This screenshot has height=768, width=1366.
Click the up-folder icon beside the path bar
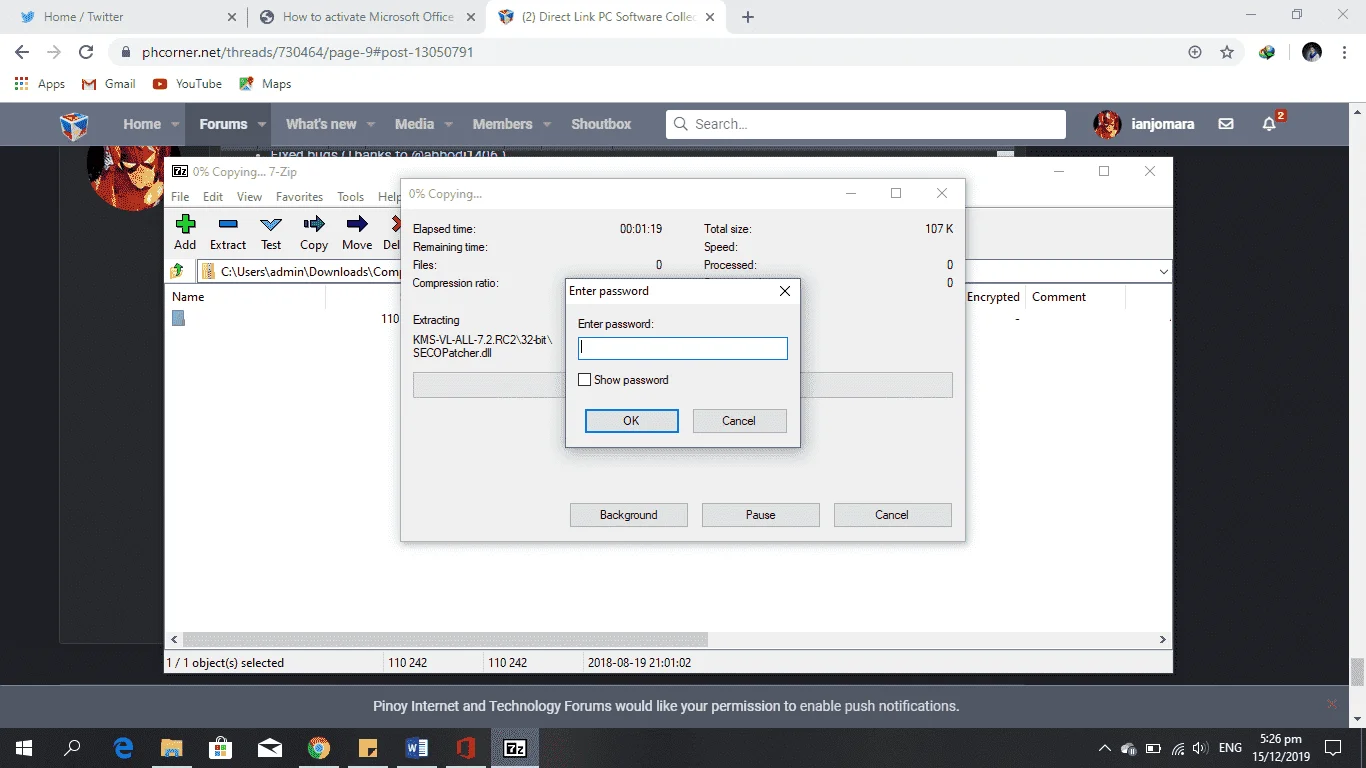tap(177, 271)
